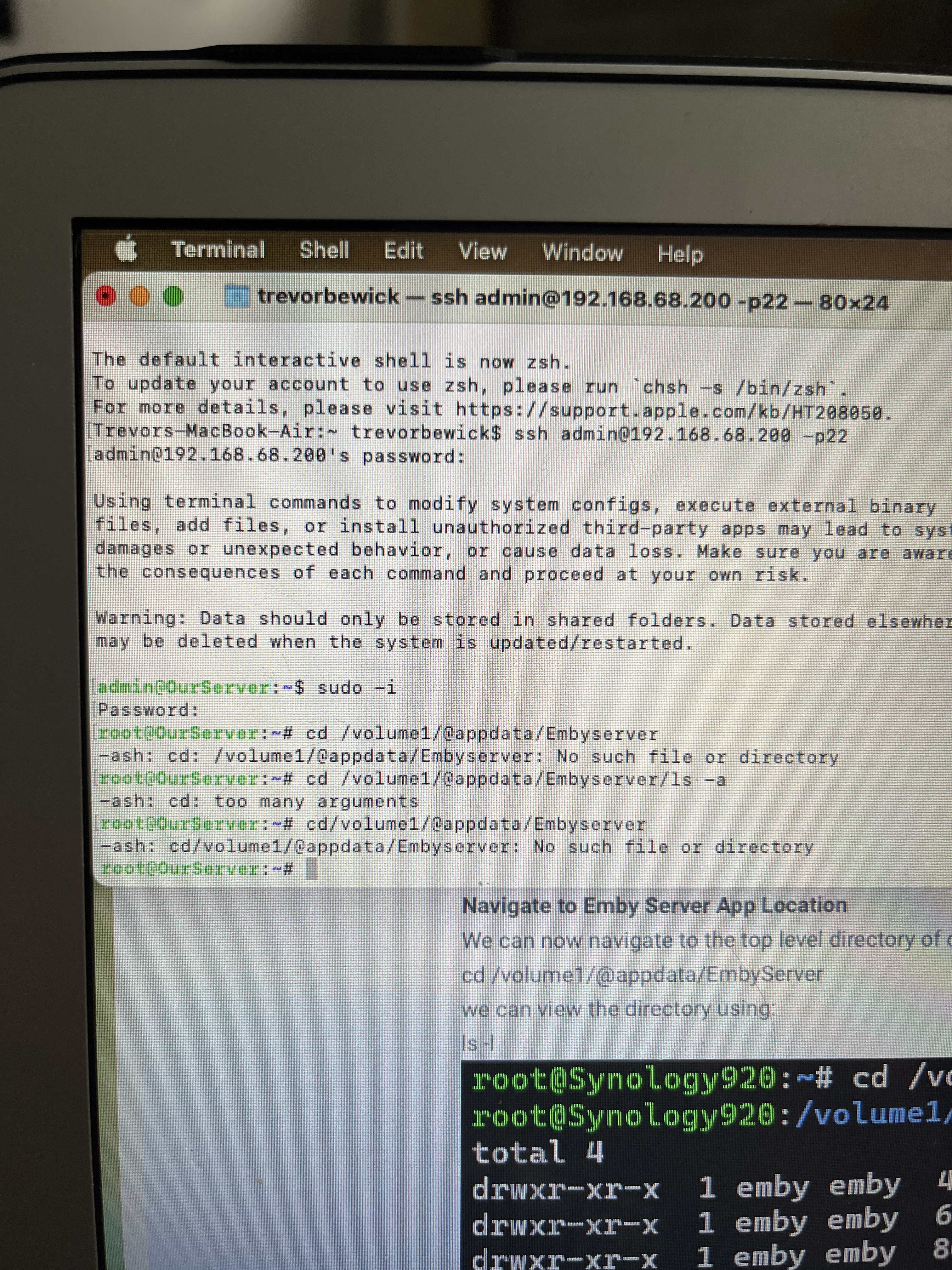Viewport: 952px width, 1270px height.
Task: Click the cursor at root@OurServer prompt
Action: coord(312,869)
